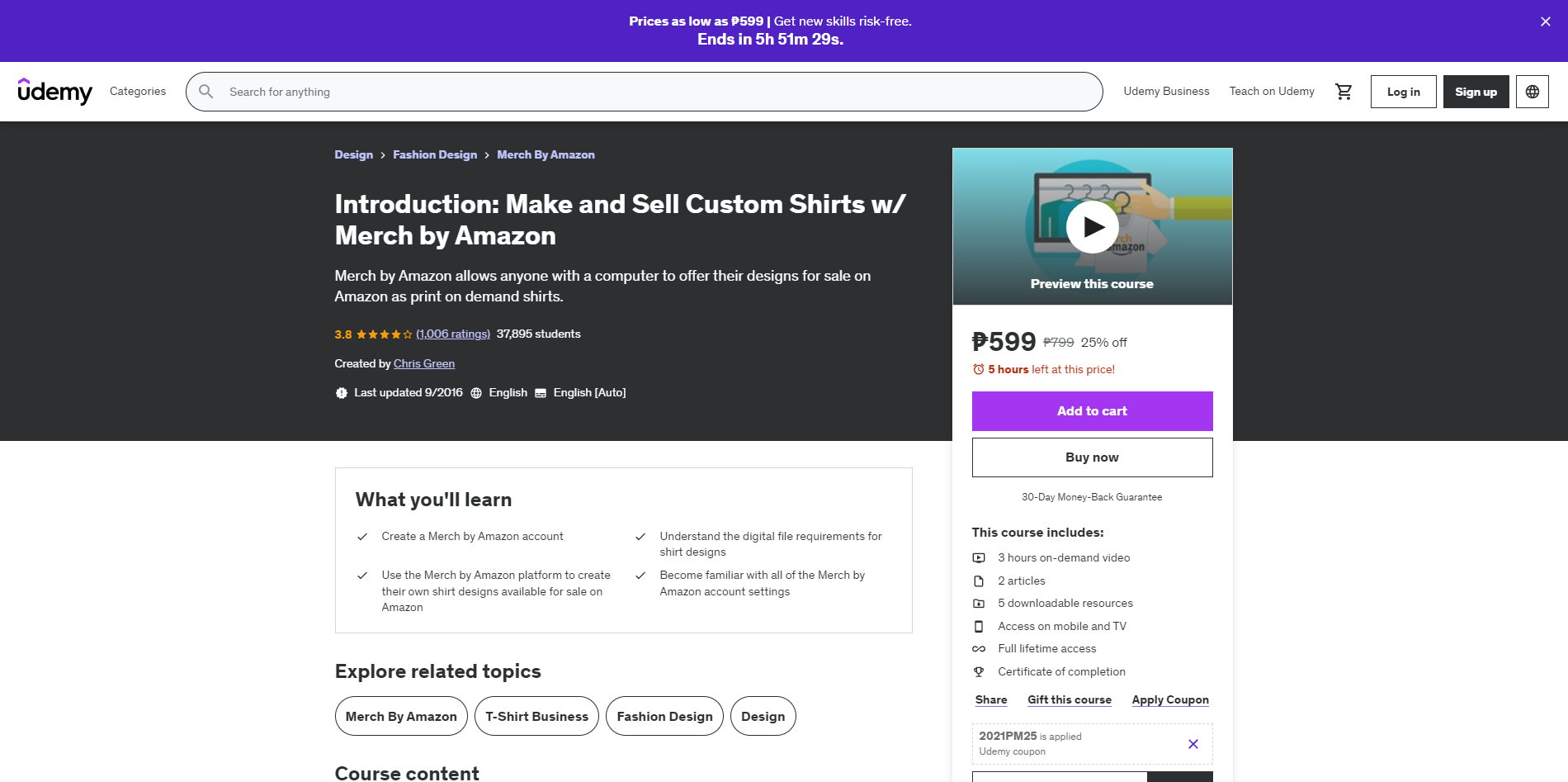Image resolution: width=1568 pixels, height=782 pixels.
Task: Click the globe icon next to English
Action: [476, 393]
